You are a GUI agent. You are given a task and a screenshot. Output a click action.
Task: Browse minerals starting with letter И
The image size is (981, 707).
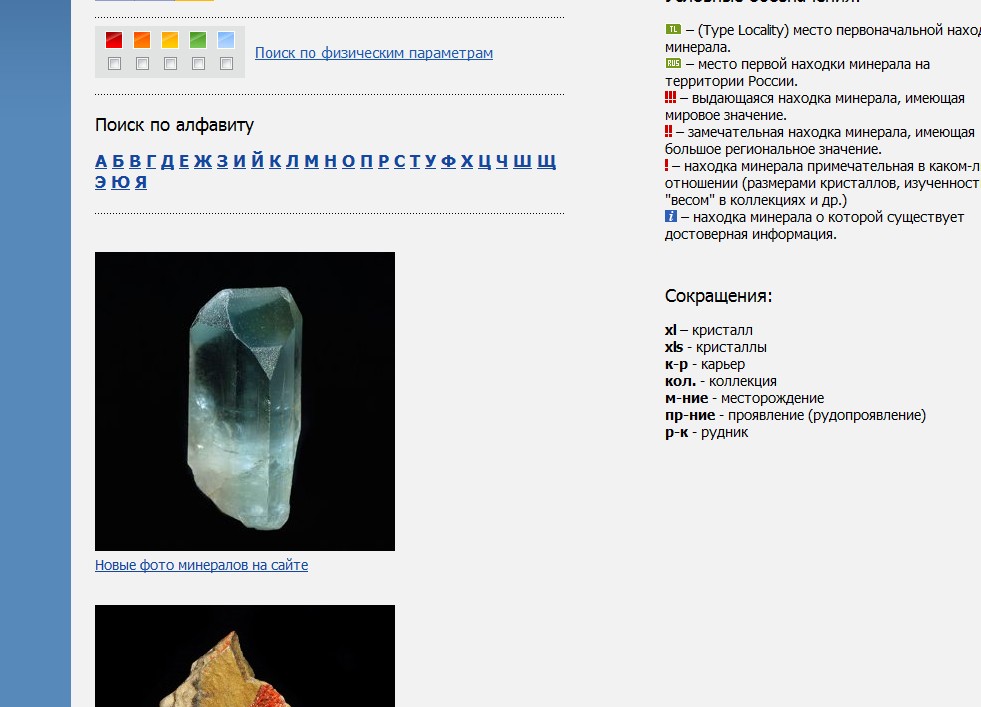click(240, 161)
